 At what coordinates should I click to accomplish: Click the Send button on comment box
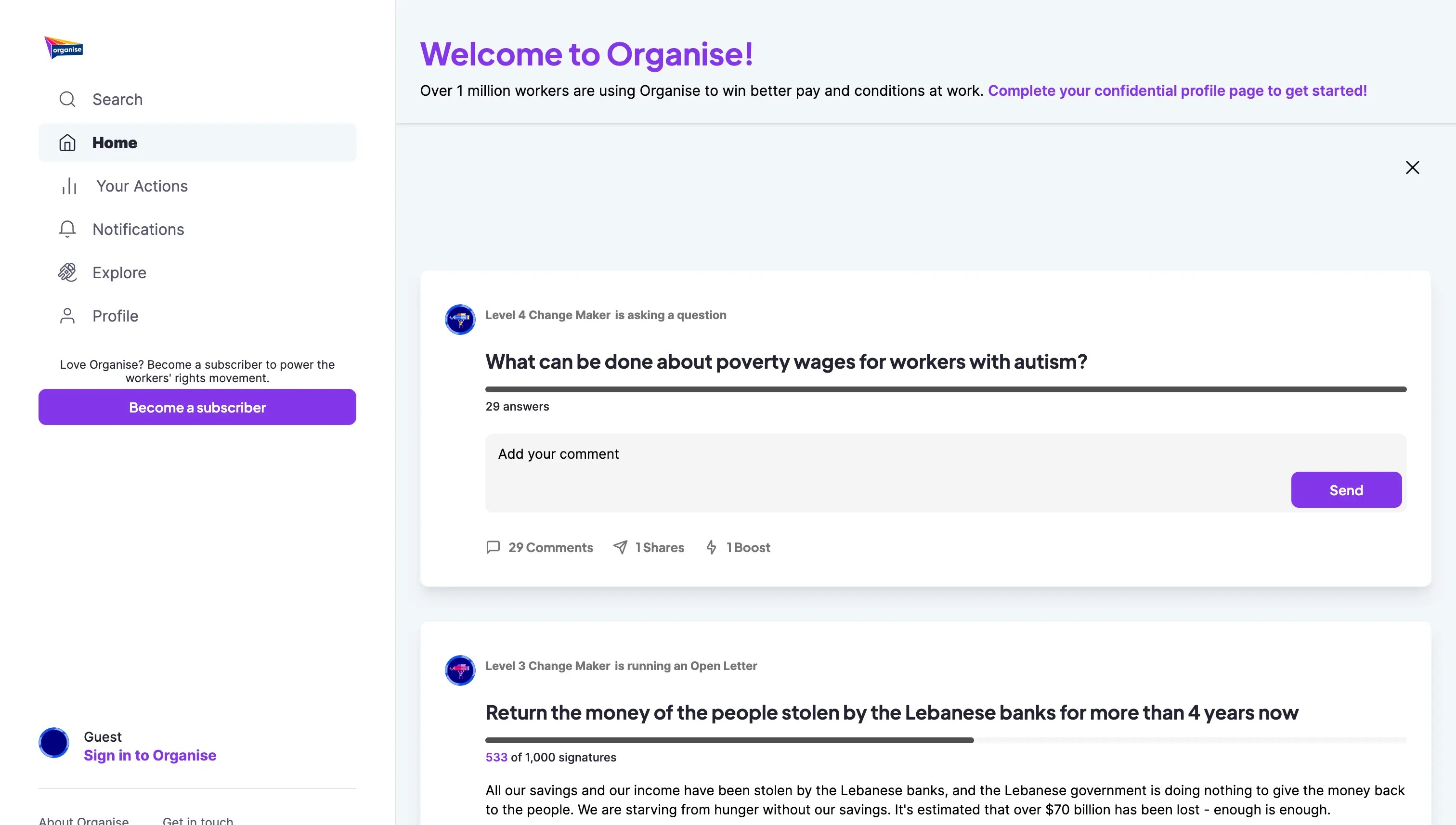(1346, 490)
